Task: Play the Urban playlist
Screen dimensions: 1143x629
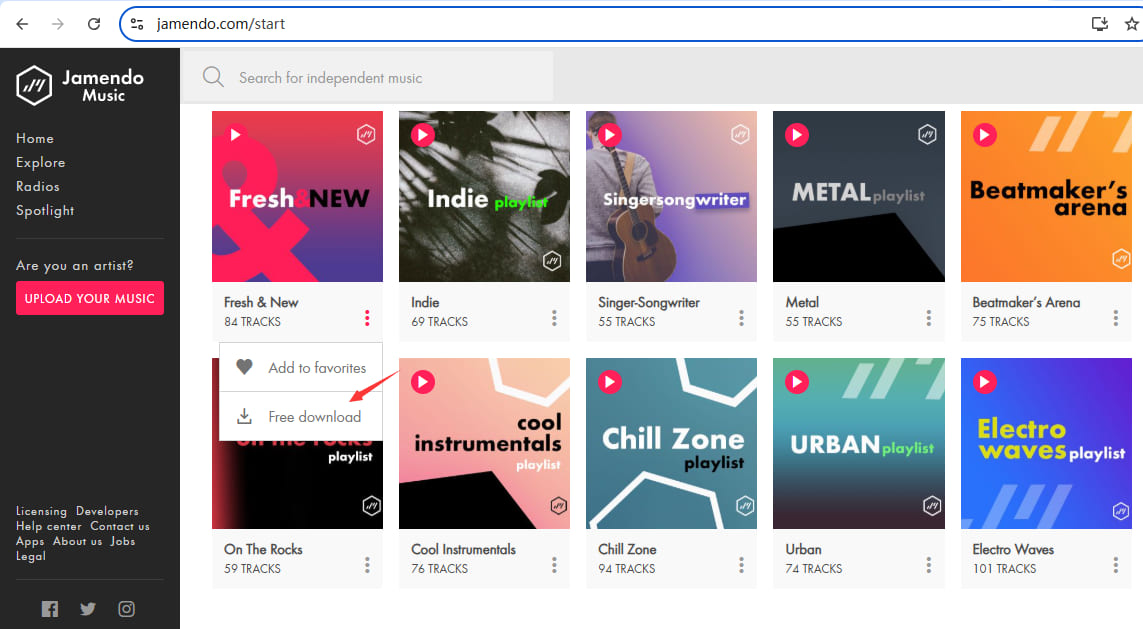Action: 797,382
